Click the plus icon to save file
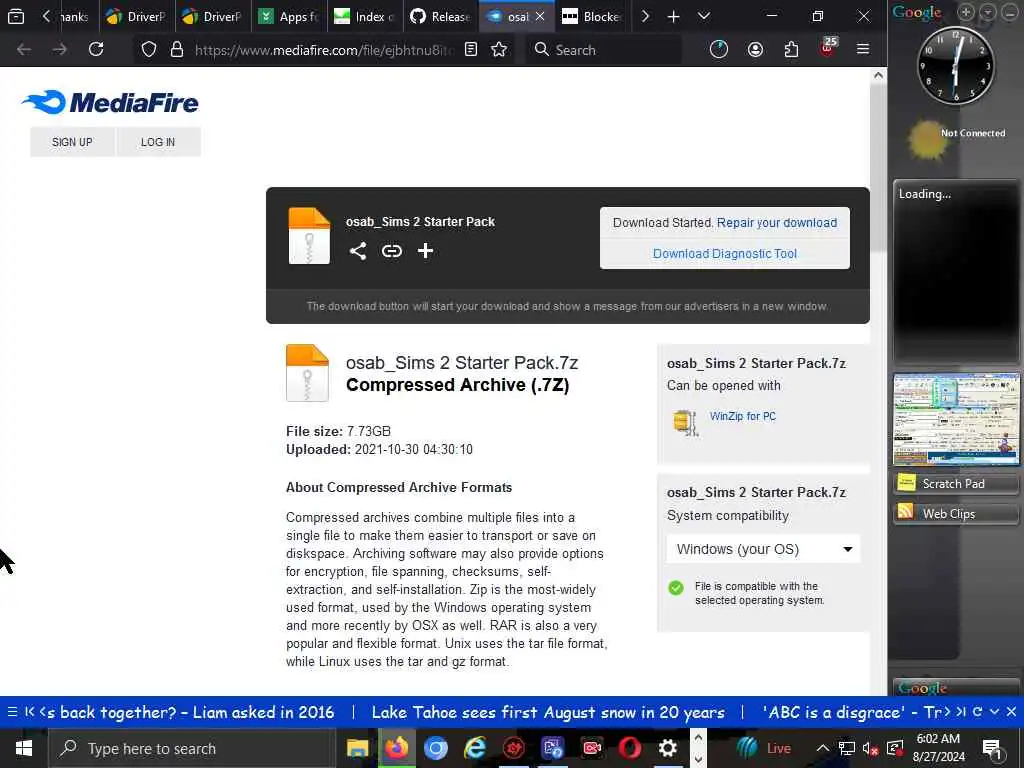Screen dimensions: 1024x768 point(425,251)
